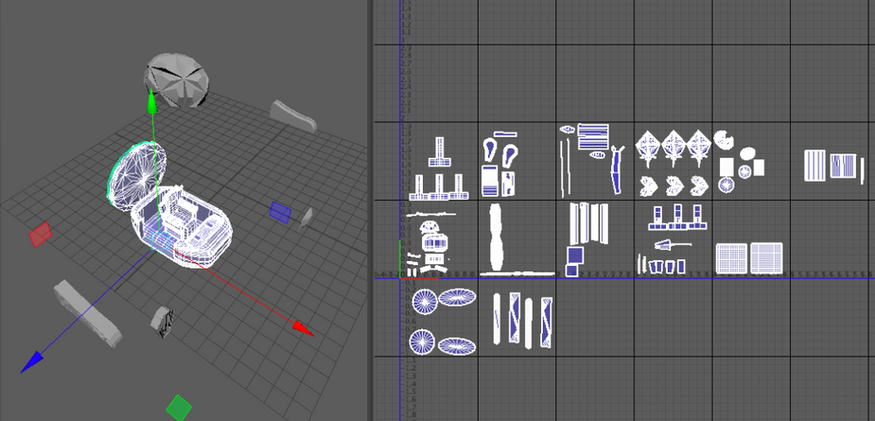This screenshot has height=421, width=875.
Task: Select the small gray shard near the blue handle
Action: click(x=306, y=218)
